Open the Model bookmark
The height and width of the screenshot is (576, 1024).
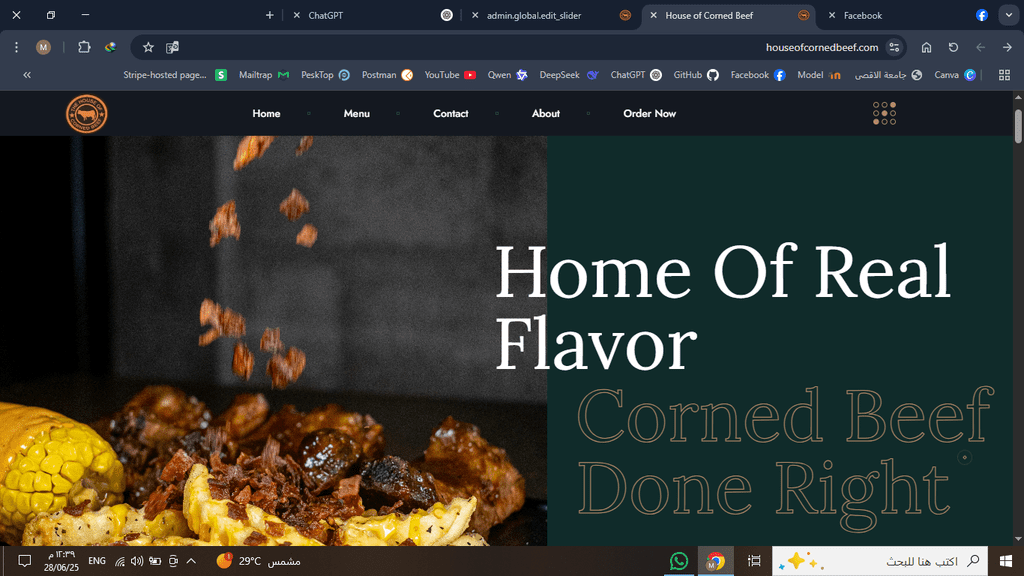(x=819, y=75)
